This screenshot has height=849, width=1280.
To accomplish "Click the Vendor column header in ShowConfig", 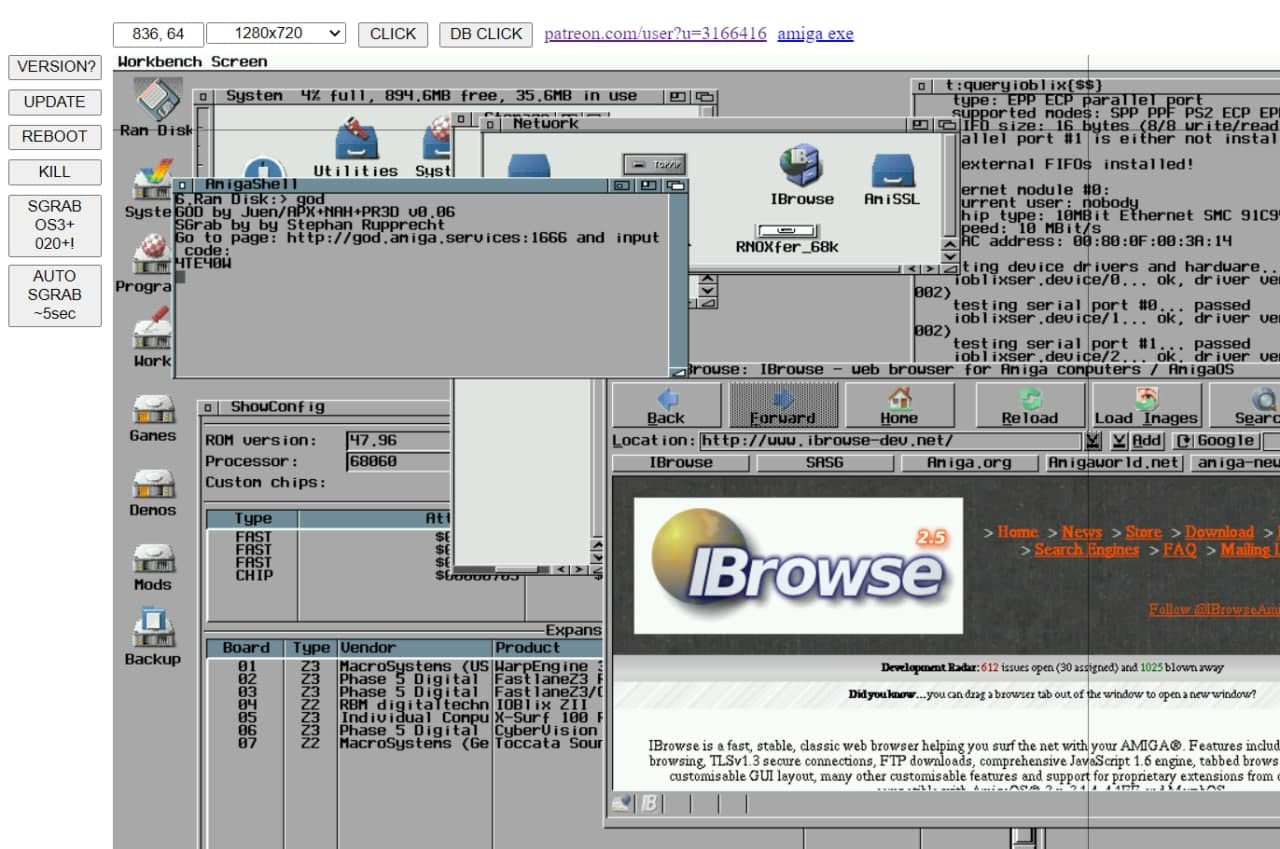I will tap(415, 648).
